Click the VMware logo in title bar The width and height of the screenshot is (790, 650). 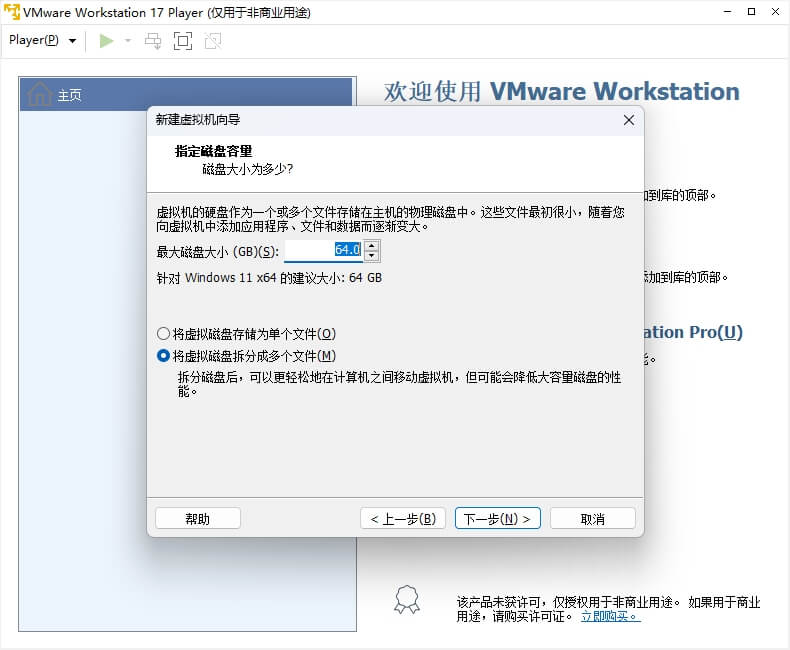tap(12, 12)
